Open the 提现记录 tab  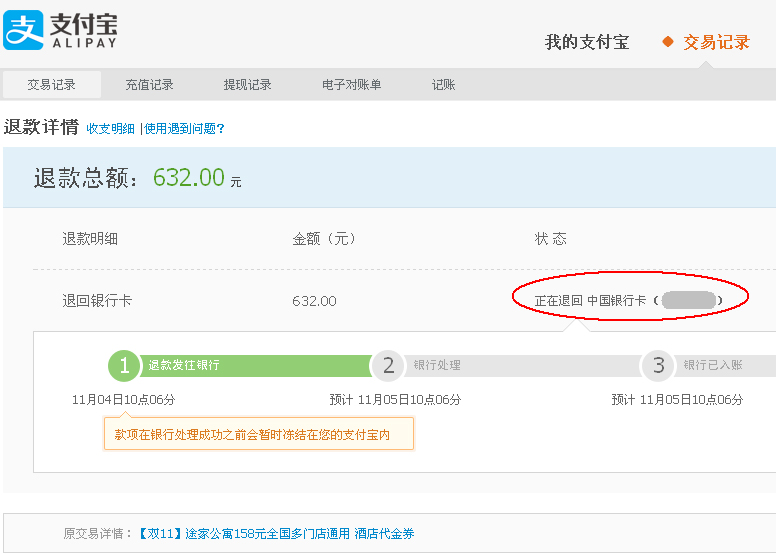pyautogui.click(x=247, y=85)
